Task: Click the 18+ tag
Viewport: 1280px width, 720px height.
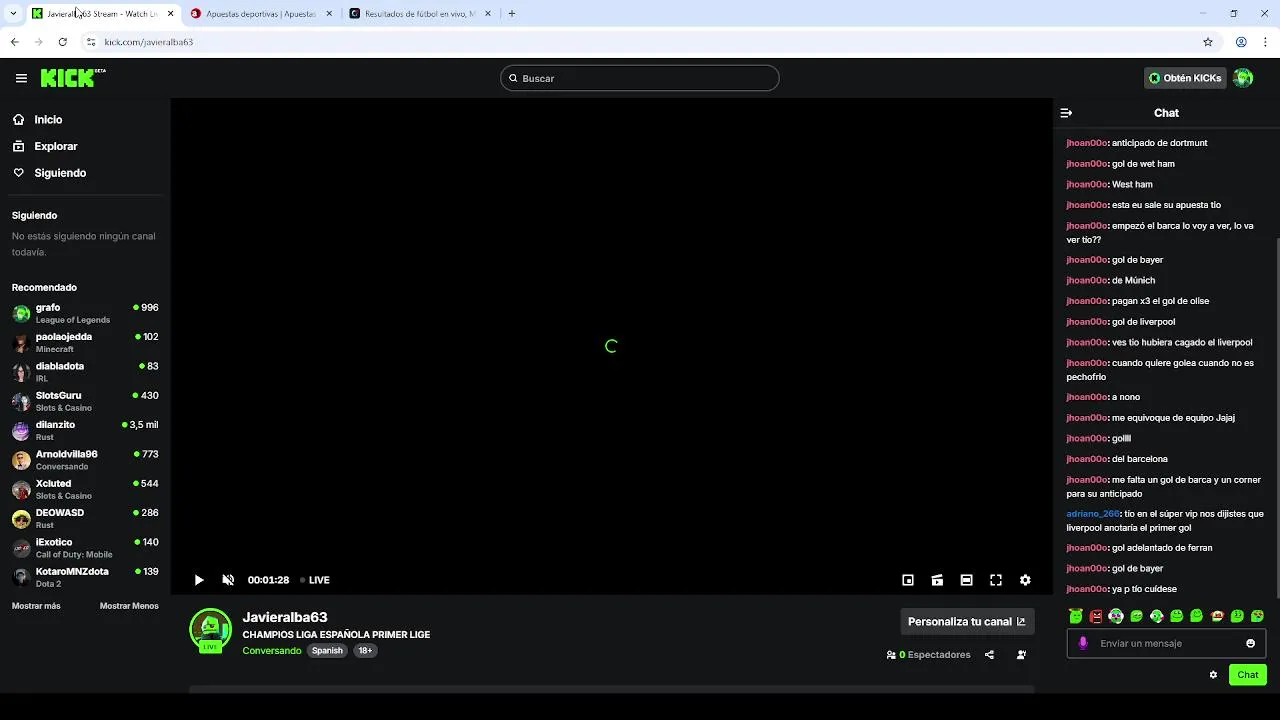Action: 365,651
